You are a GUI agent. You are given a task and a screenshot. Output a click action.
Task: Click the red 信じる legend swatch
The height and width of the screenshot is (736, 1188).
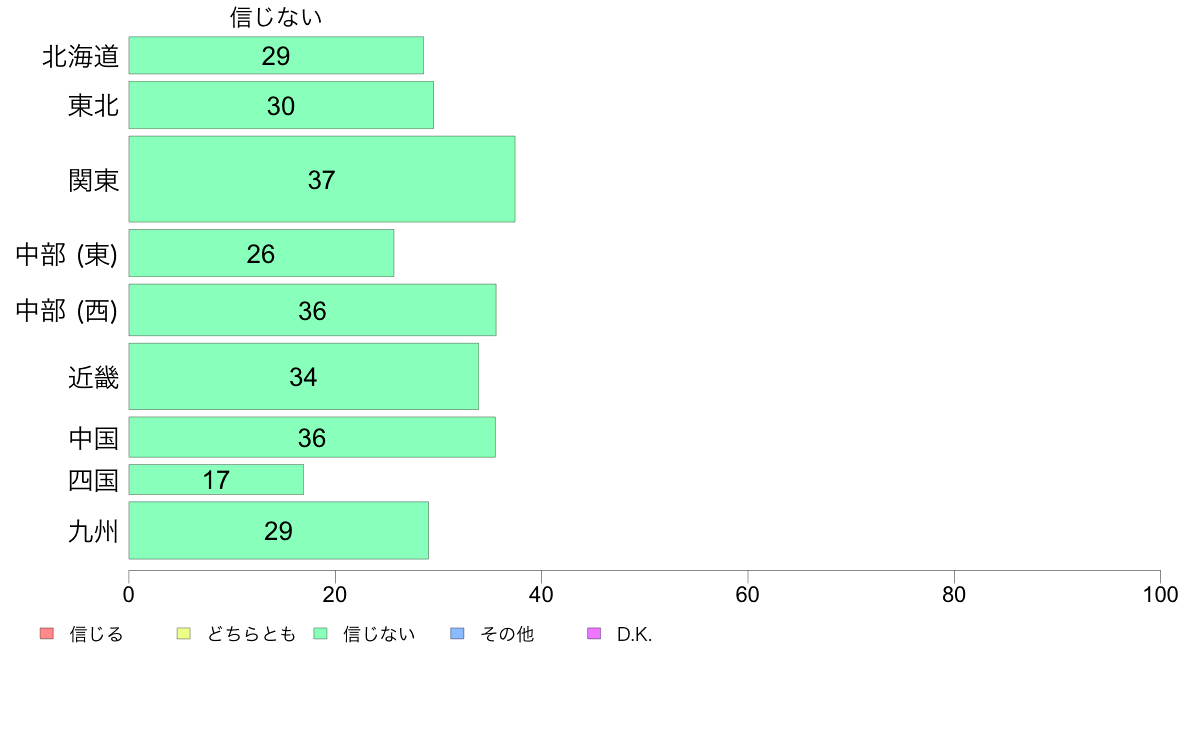[47, 634]
